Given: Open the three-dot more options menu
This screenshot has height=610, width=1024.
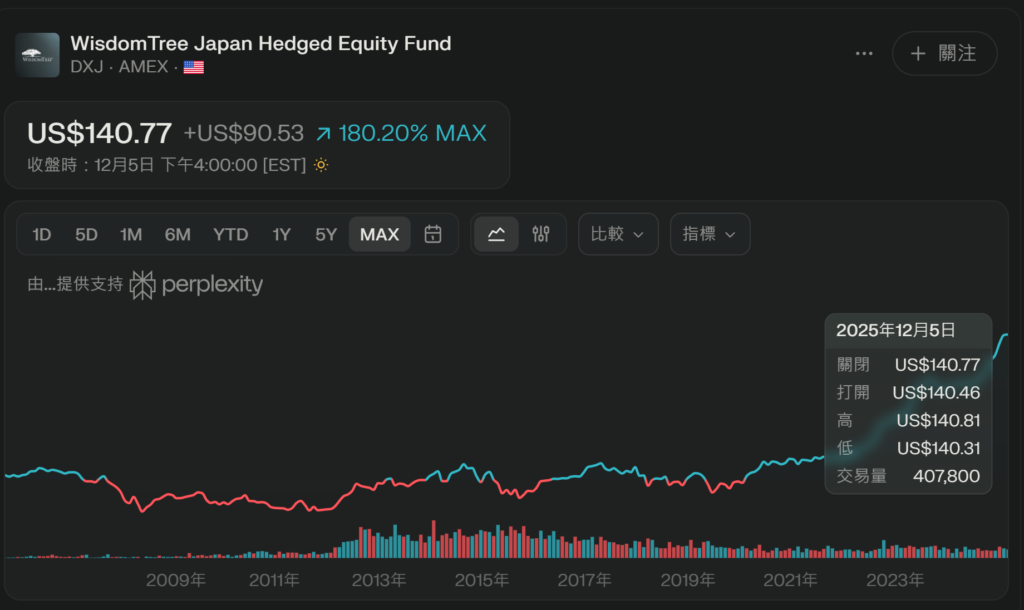Looking at the screenshot, I should click(864, 54).
